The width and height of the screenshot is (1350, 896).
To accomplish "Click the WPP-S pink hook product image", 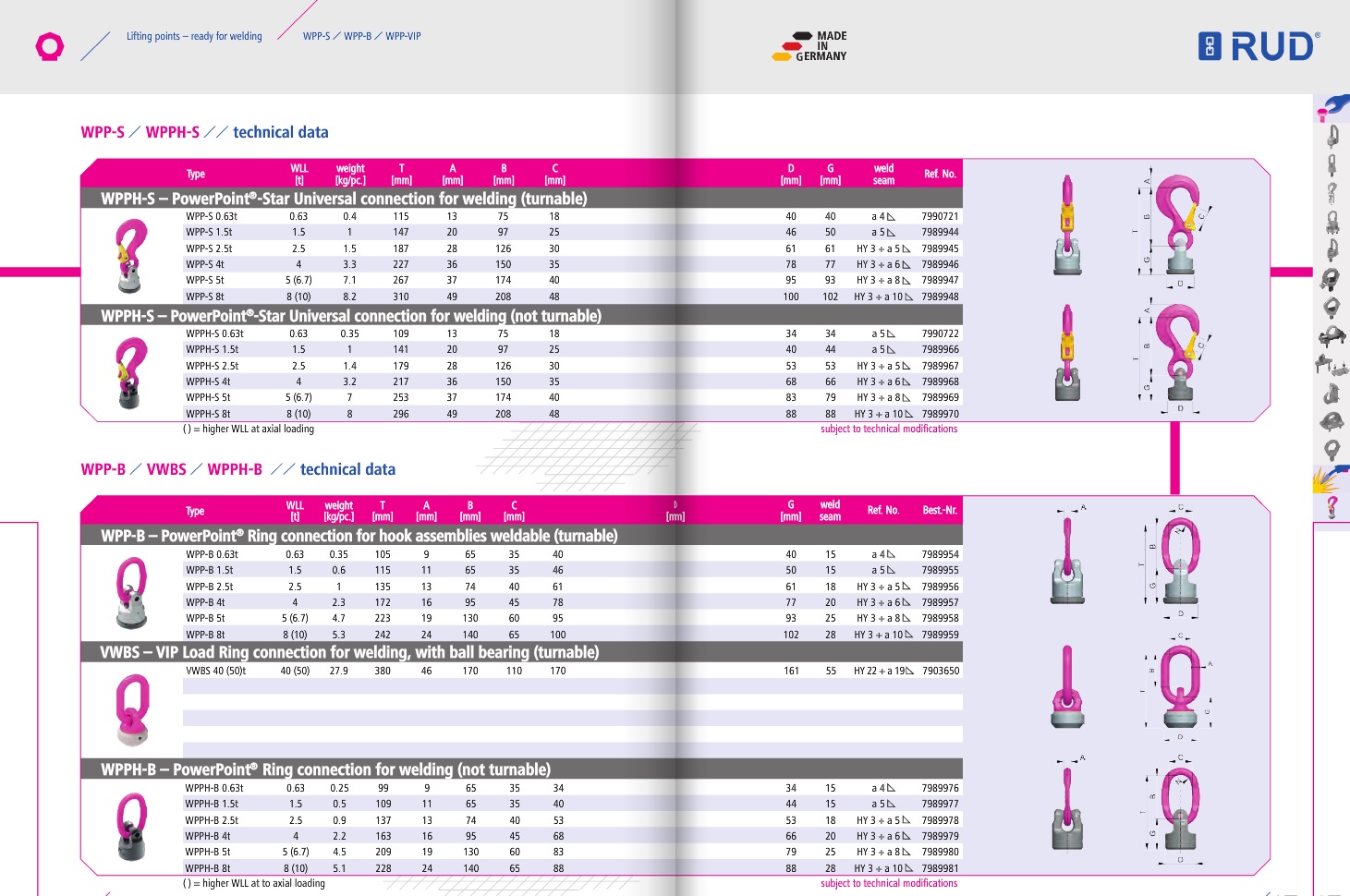I will (132, 254).
